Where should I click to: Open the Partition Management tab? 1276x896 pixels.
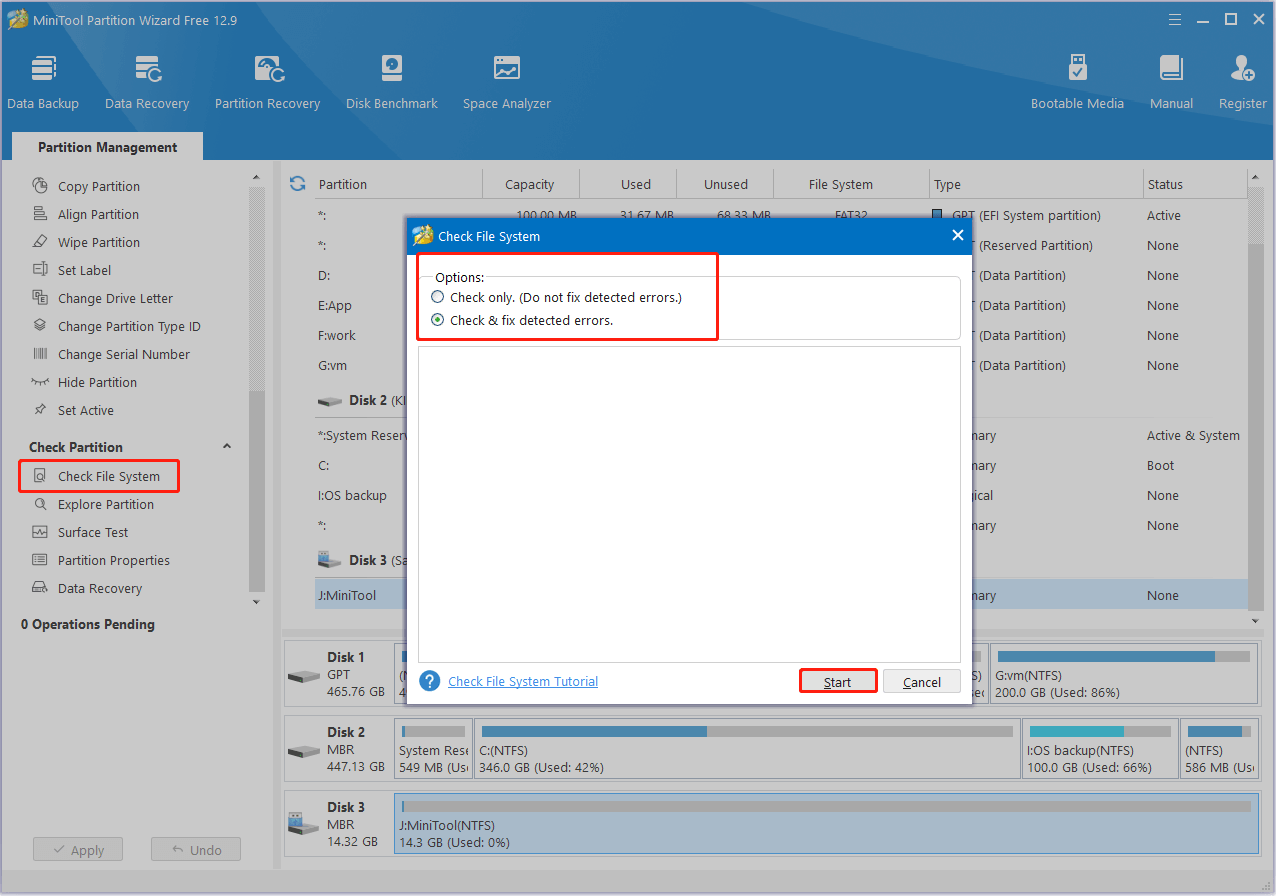(x=108, y=147)
